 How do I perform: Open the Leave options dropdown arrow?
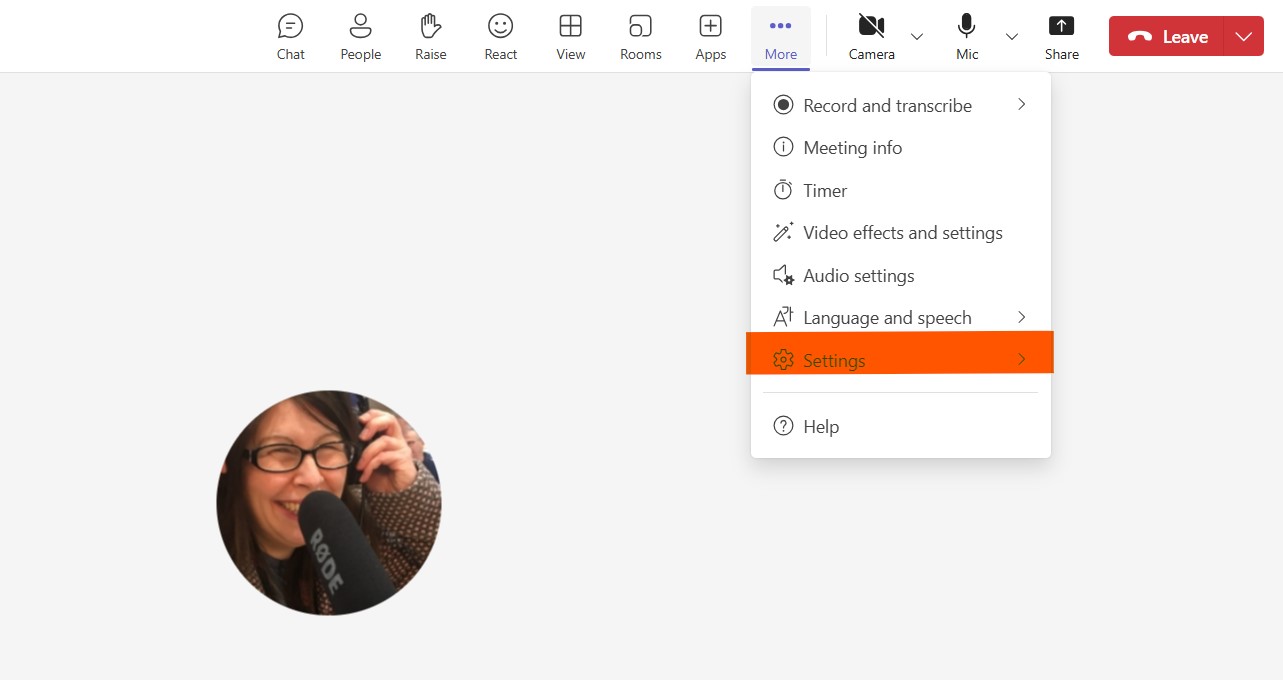pos(1243,37)
